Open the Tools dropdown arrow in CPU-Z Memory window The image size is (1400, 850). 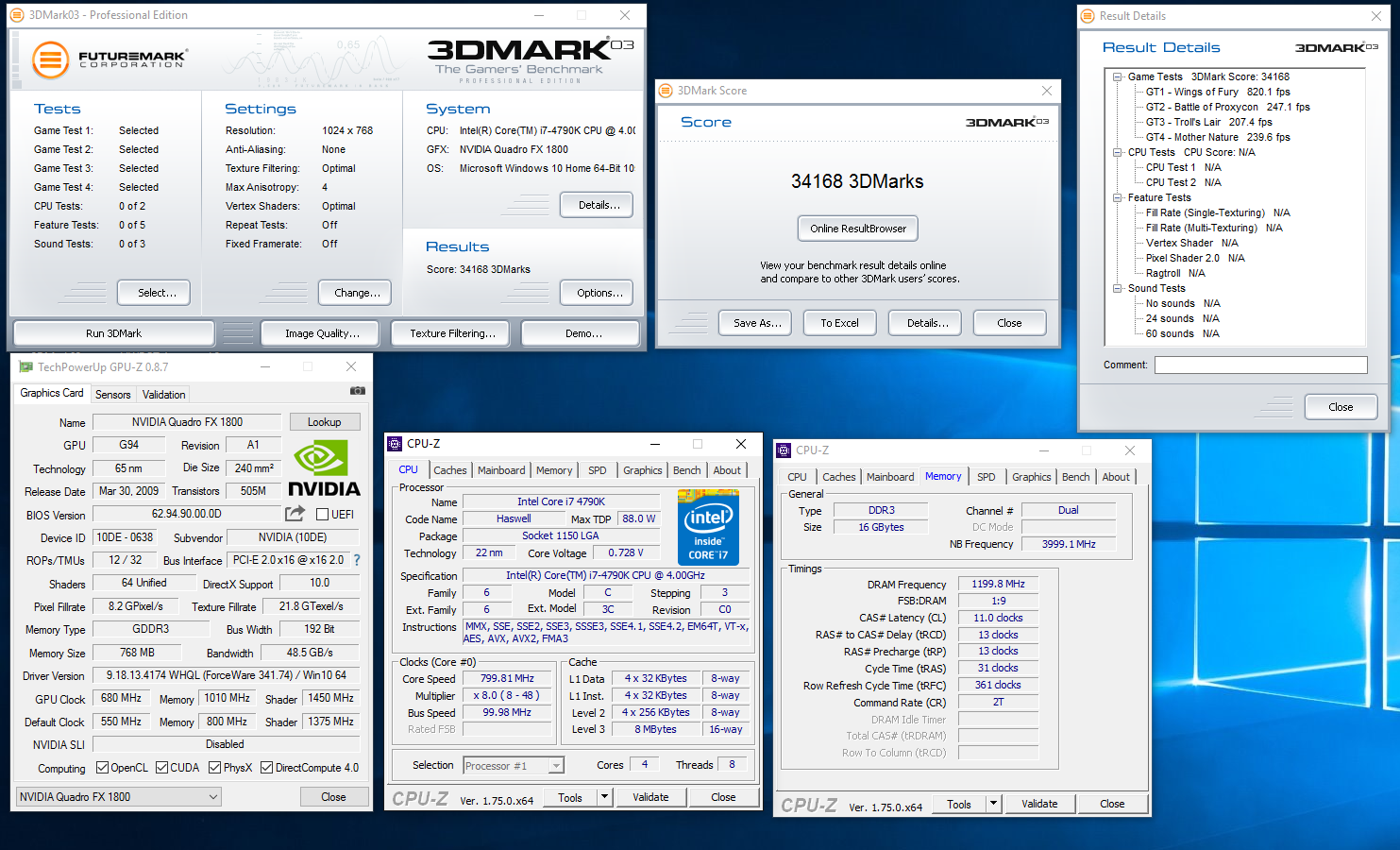point(993,804)
